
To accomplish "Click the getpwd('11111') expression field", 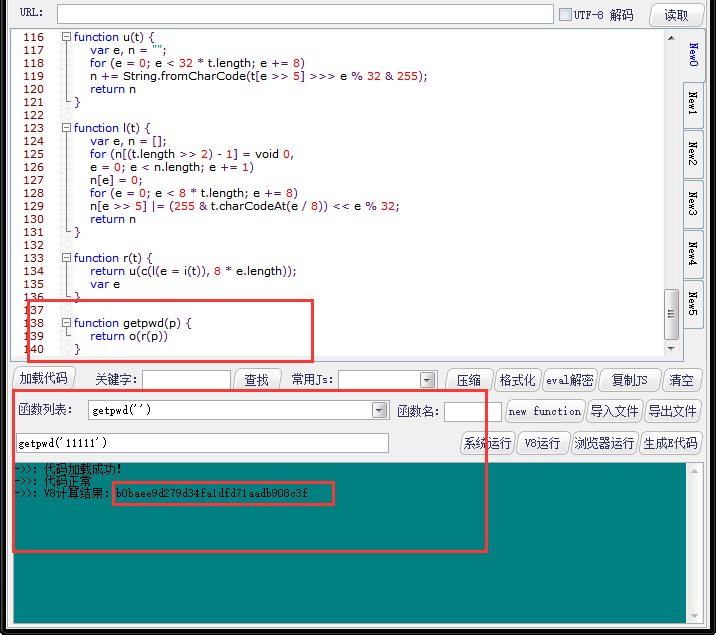I will (202, 443).
